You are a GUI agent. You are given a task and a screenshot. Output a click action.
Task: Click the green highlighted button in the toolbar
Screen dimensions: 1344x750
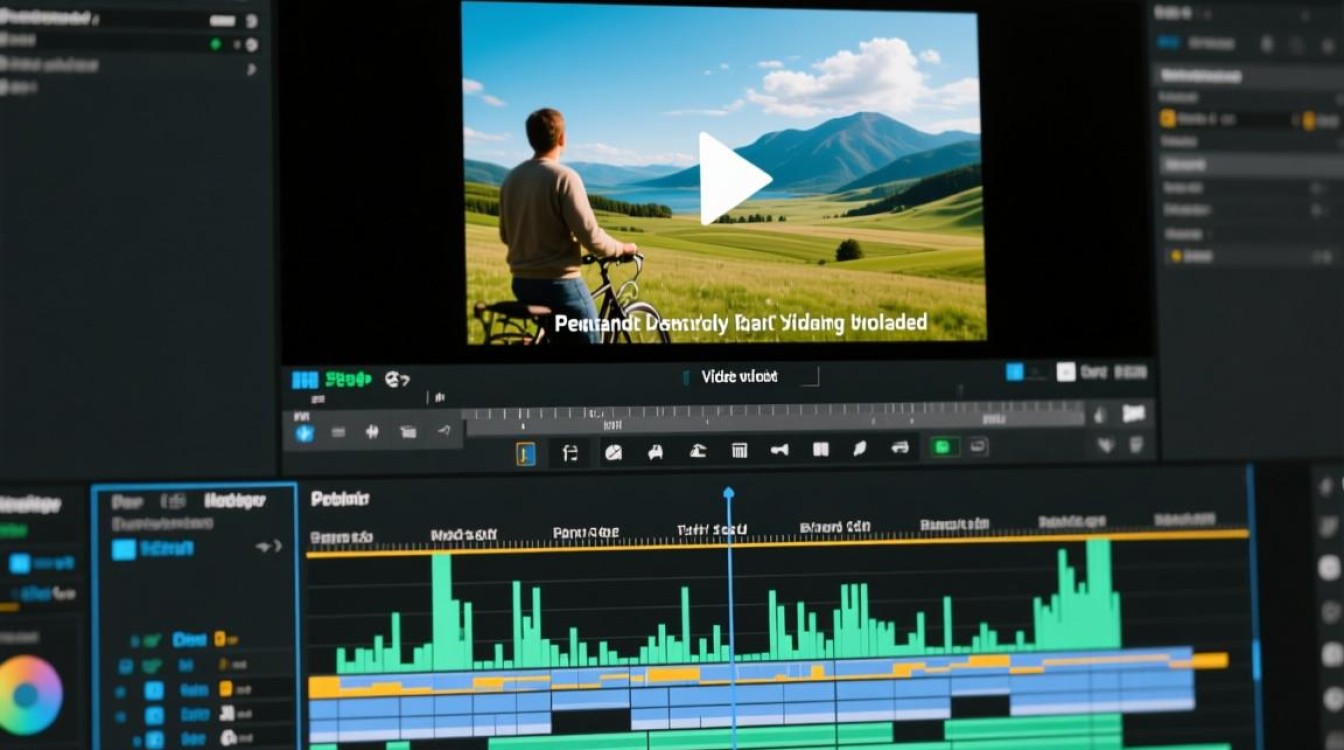[x=941, y=448]
